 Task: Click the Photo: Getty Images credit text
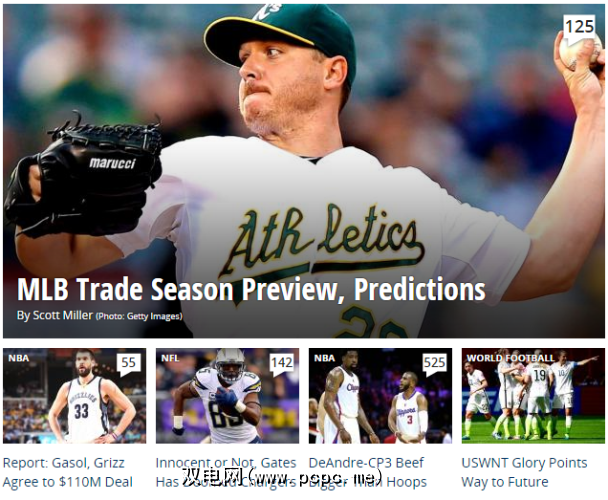point(139,317)
